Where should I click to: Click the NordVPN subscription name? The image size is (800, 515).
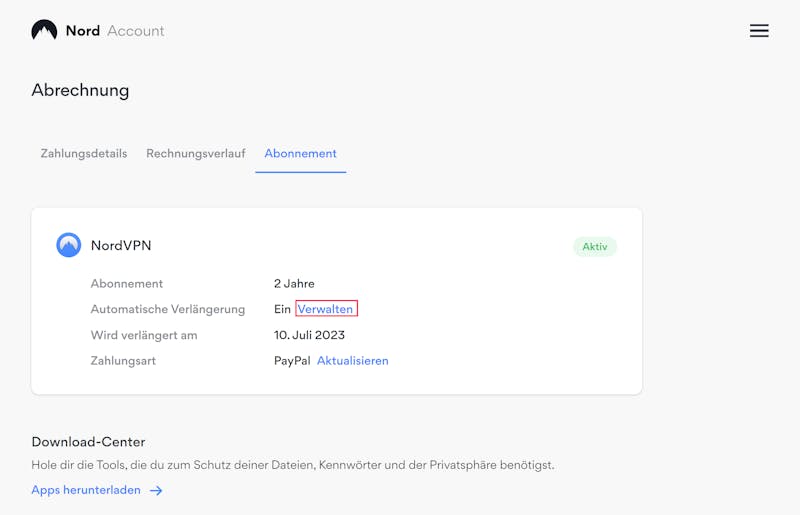click(x=121, y=246)
